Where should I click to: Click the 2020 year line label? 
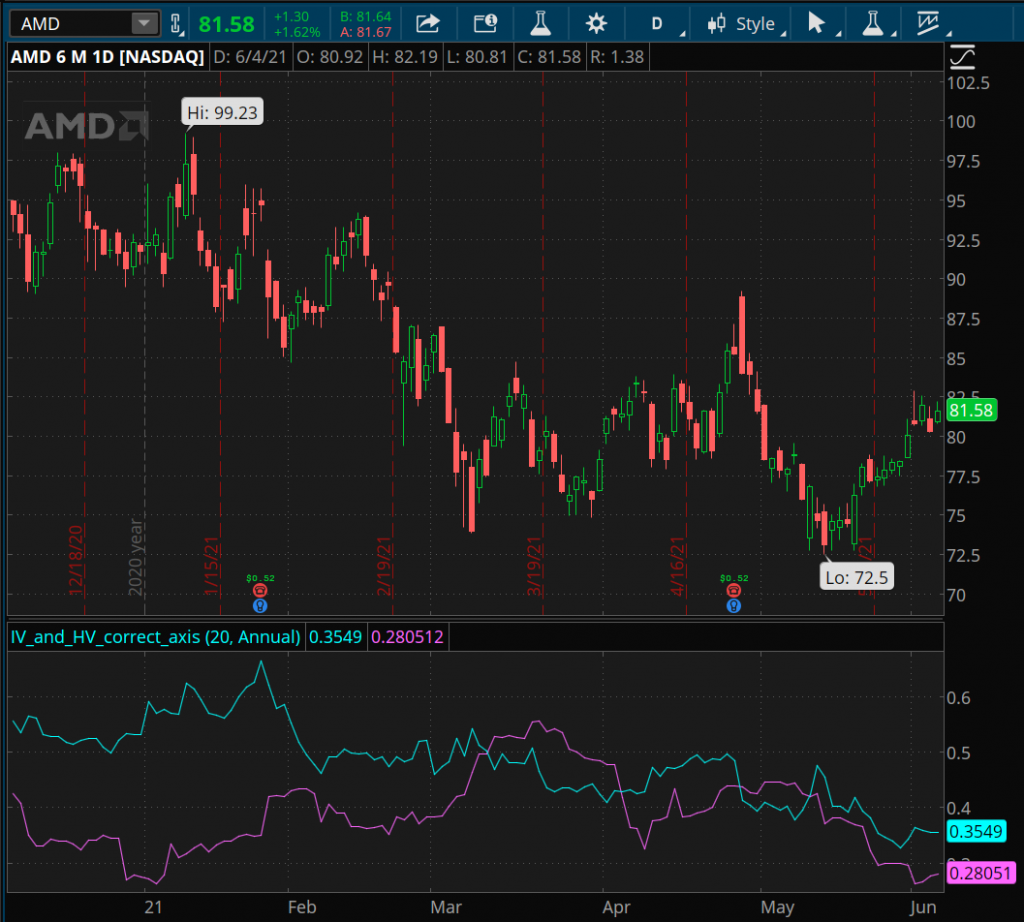pyautogui.click(x=136, y=558)
